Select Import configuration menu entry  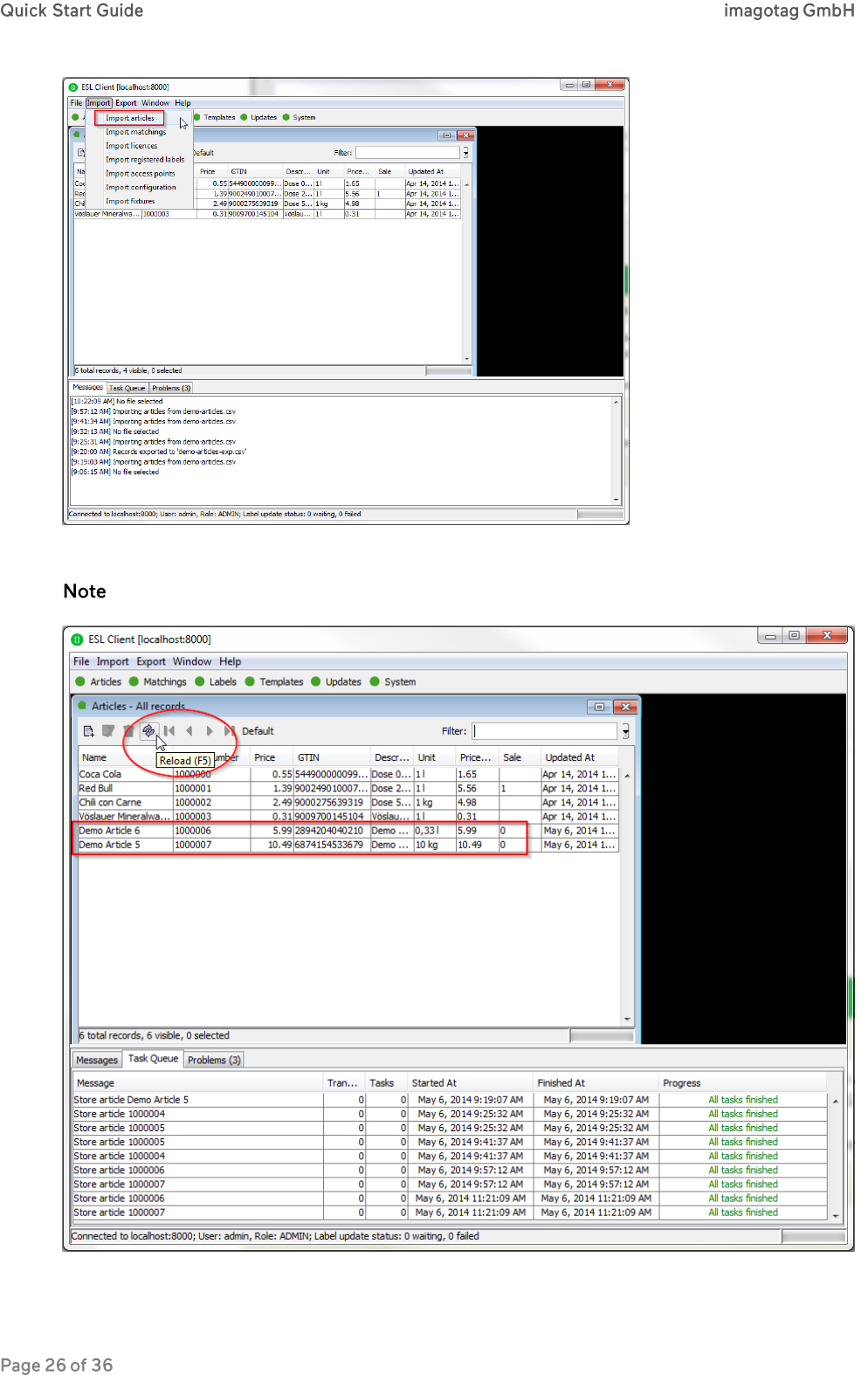click(141, 187)
